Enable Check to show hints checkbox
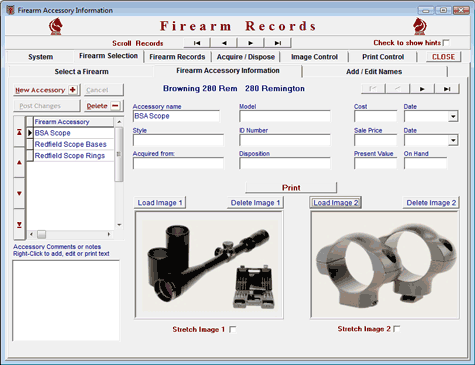Viewport: 475px width, 365px height. (x=446, y=43)
